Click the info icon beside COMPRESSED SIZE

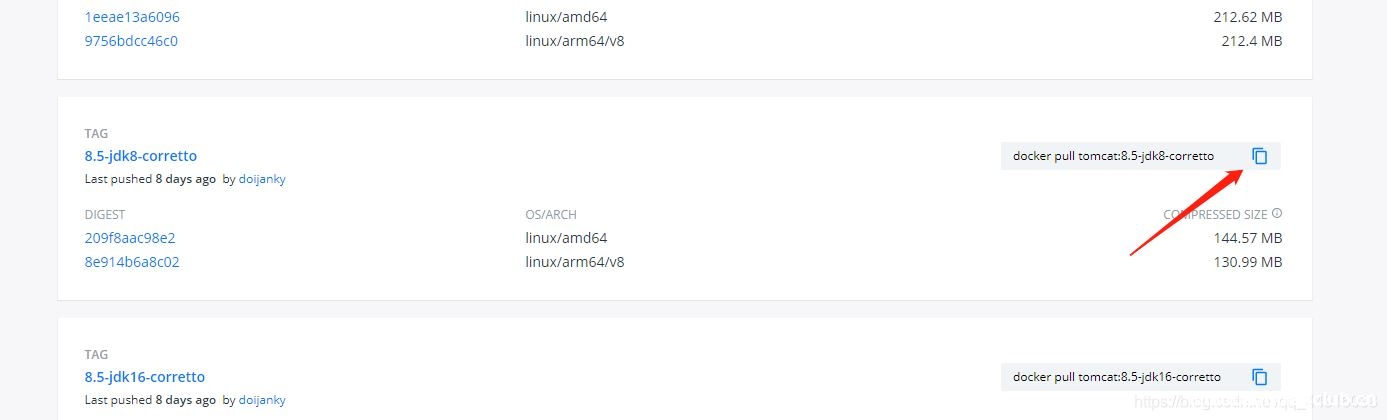click(x=1277, y=214)
